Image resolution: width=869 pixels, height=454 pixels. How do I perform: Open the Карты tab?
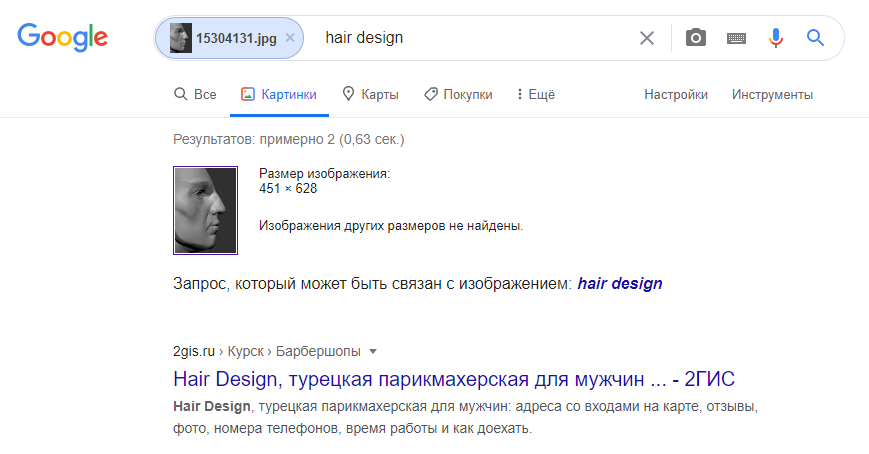click(x=370, y=94)
